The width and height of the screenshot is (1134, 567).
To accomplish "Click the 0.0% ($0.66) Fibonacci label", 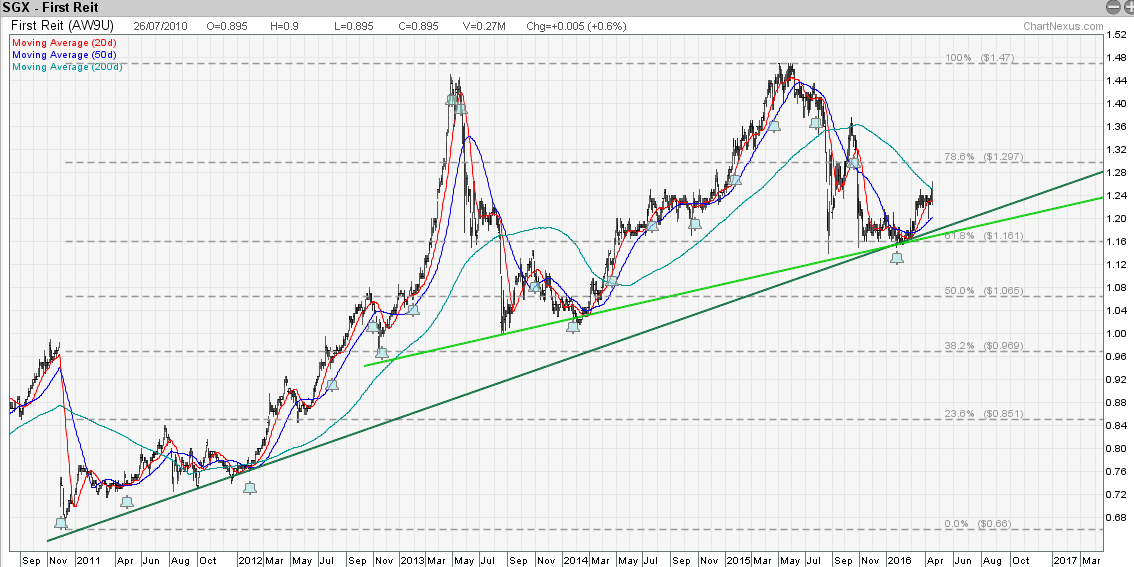I will 980,523.
